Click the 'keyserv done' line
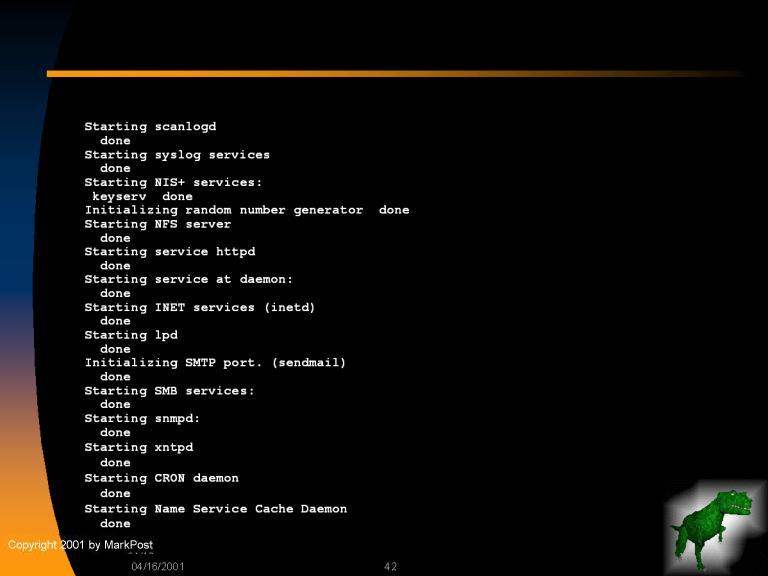 tap(142, 197)
